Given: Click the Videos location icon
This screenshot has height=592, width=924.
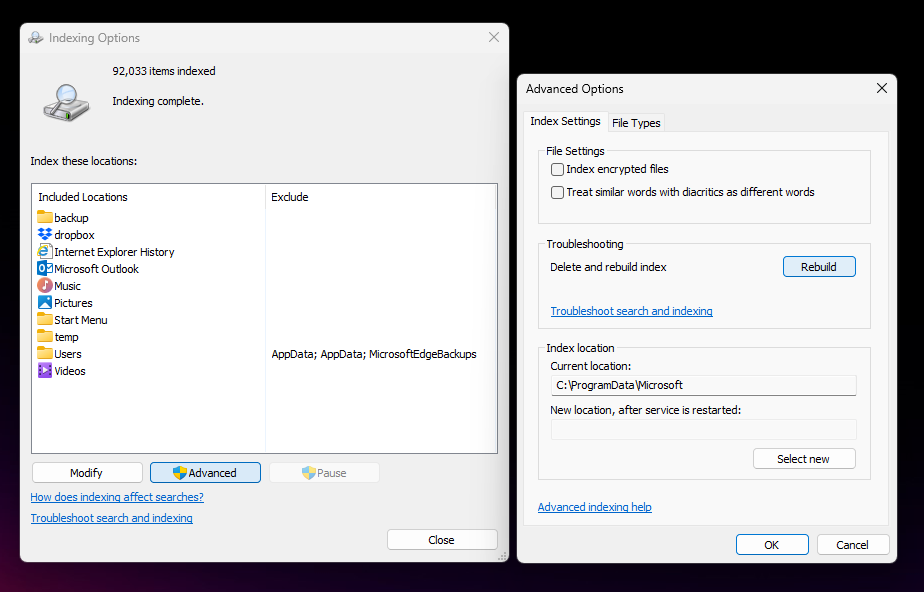Looking at the screenshot, I should [45, 371].
